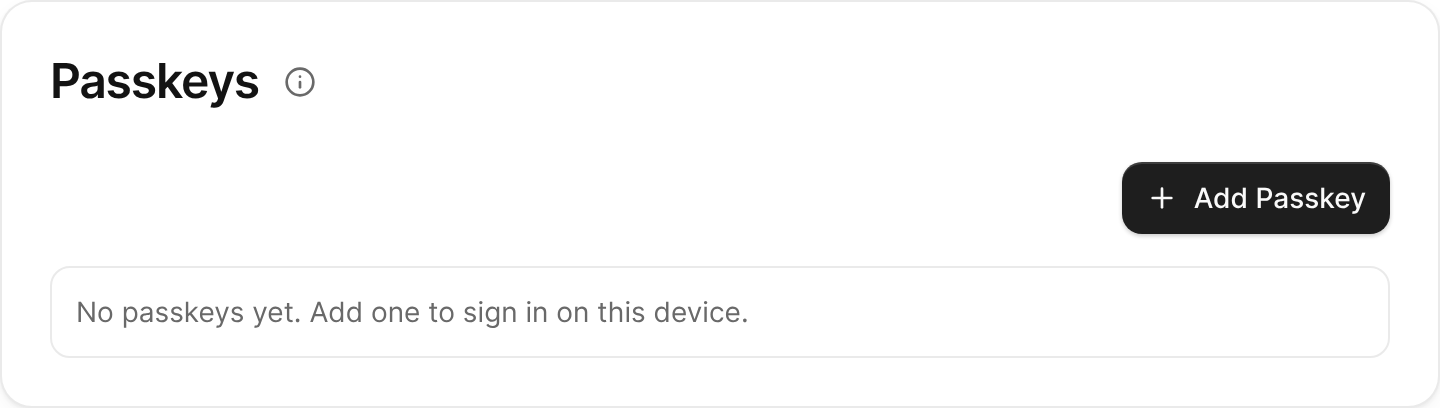Click the word "Passkeys" in the title

155,82
